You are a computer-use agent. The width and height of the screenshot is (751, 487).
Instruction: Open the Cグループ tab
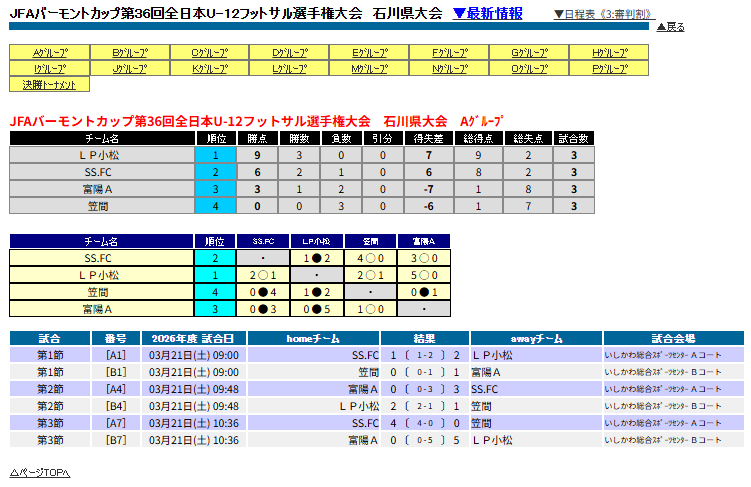[209, 53]
